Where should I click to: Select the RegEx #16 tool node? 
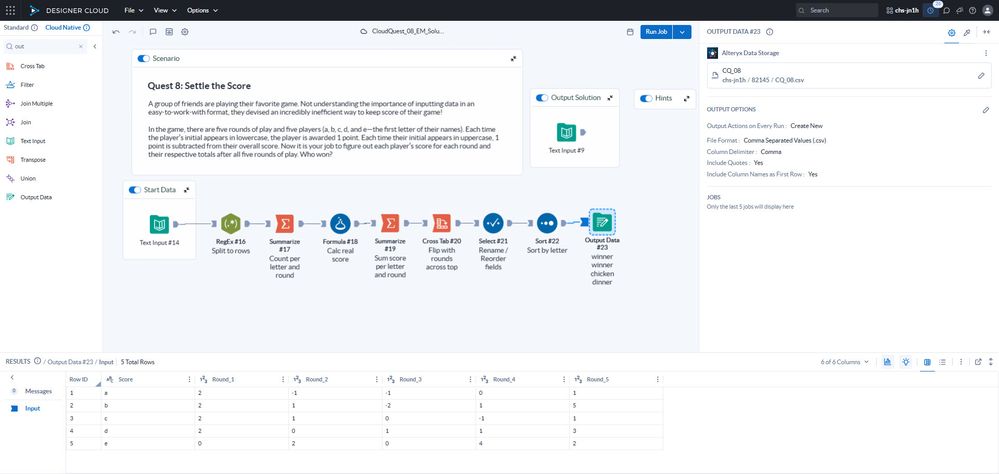(230, 224)
